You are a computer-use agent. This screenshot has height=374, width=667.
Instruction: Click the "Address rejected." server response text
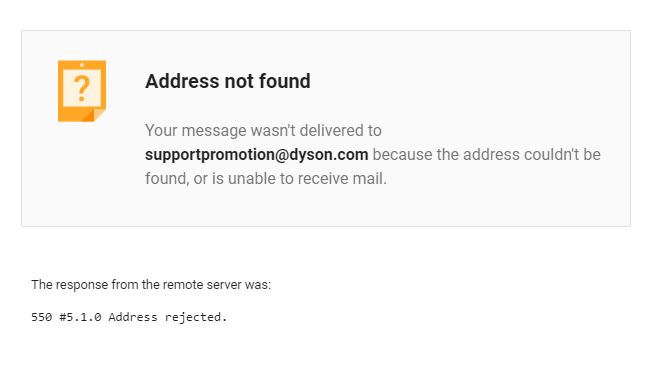(168, 317)
